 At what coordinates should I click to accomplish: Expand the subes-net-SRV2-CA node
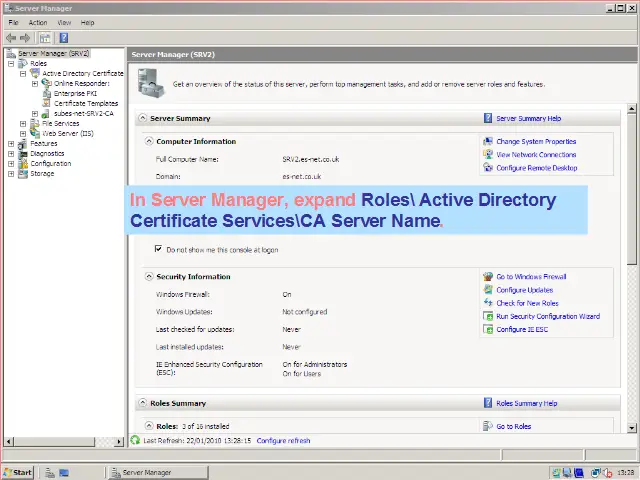click(x=35, y=113)
